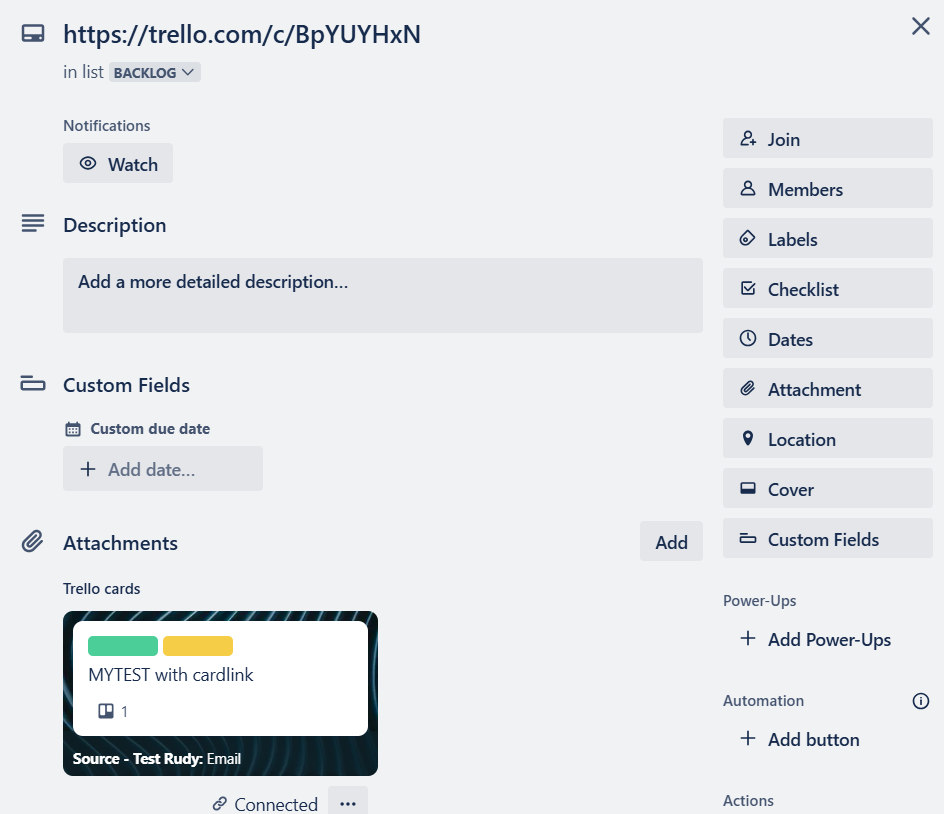Open the Attachment sidebar option
Image resolution: width=944 pixels, height=814 pixels.
[828, 388]
